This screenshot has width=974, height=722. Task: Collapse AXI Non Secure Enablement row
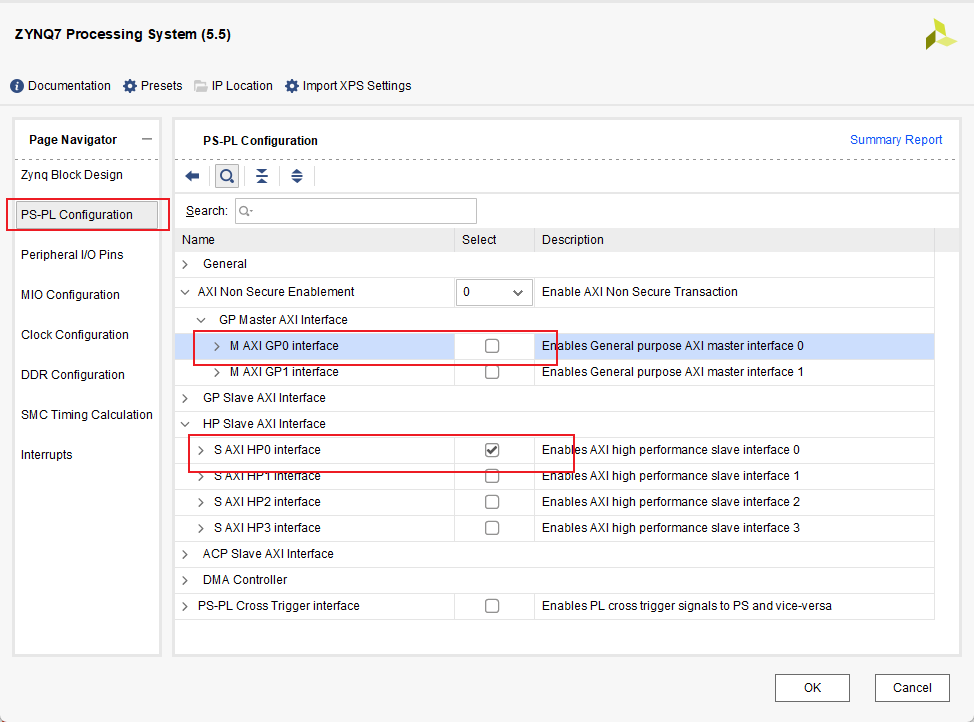tap(185, 292)
